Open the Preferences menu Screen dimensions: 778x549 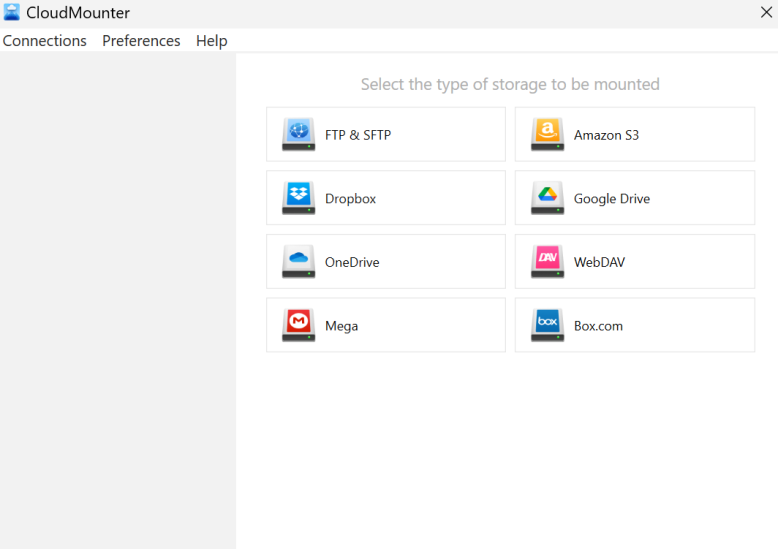pos(141,41)
